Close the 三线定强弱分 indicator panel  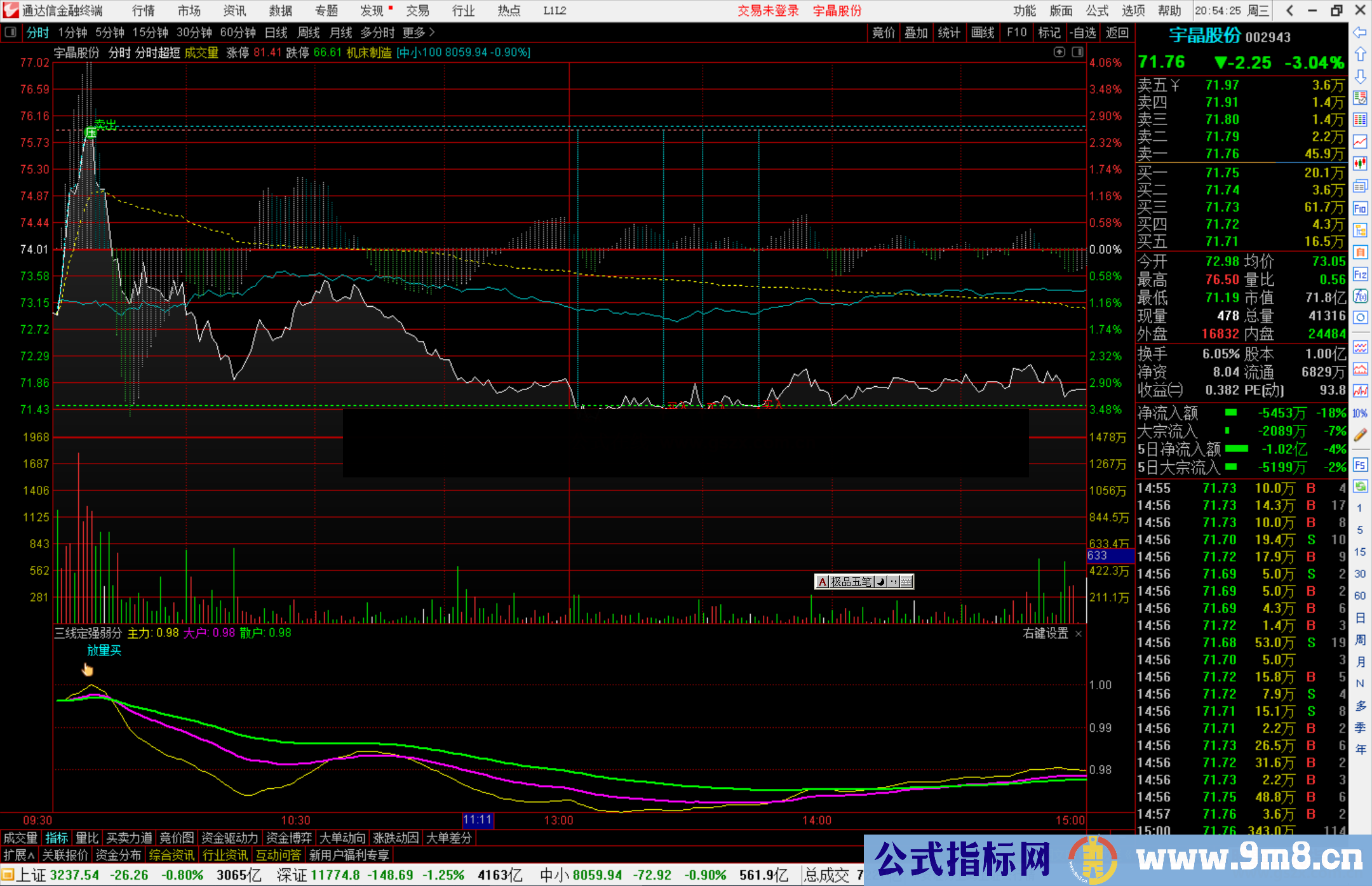(x=1078, y=634)
